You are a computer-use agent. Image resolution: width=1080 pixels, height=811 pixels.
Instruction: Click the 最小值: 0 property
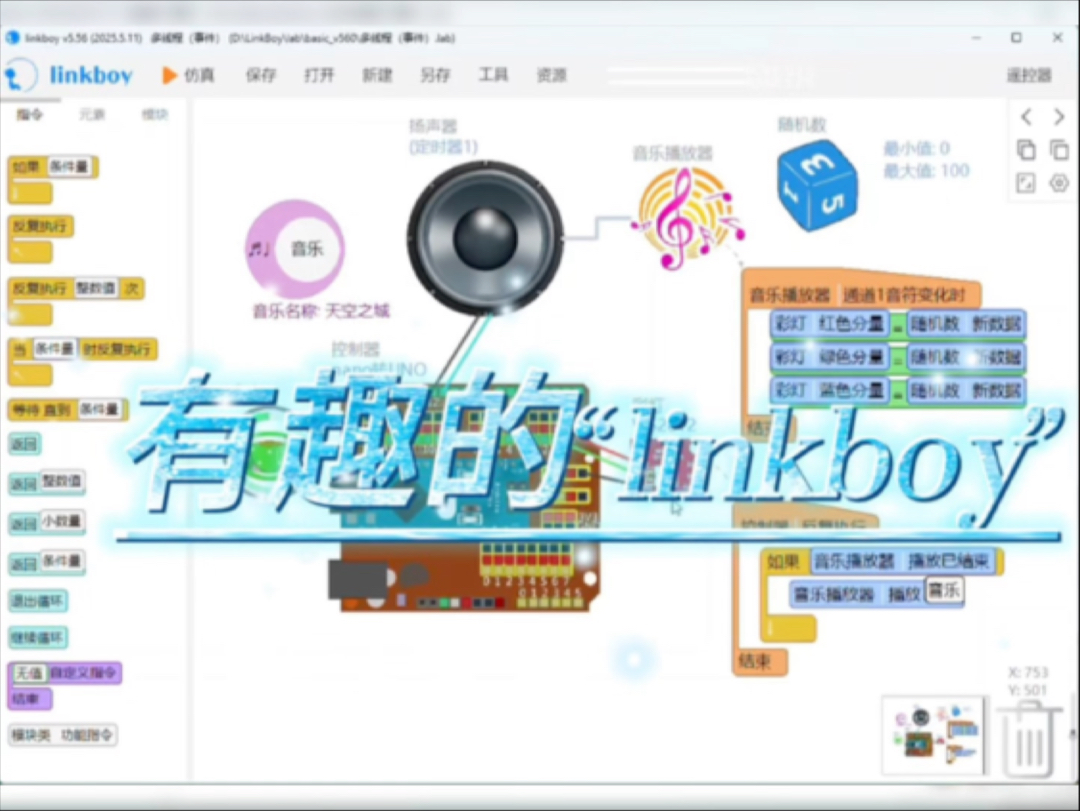point(917,148)
